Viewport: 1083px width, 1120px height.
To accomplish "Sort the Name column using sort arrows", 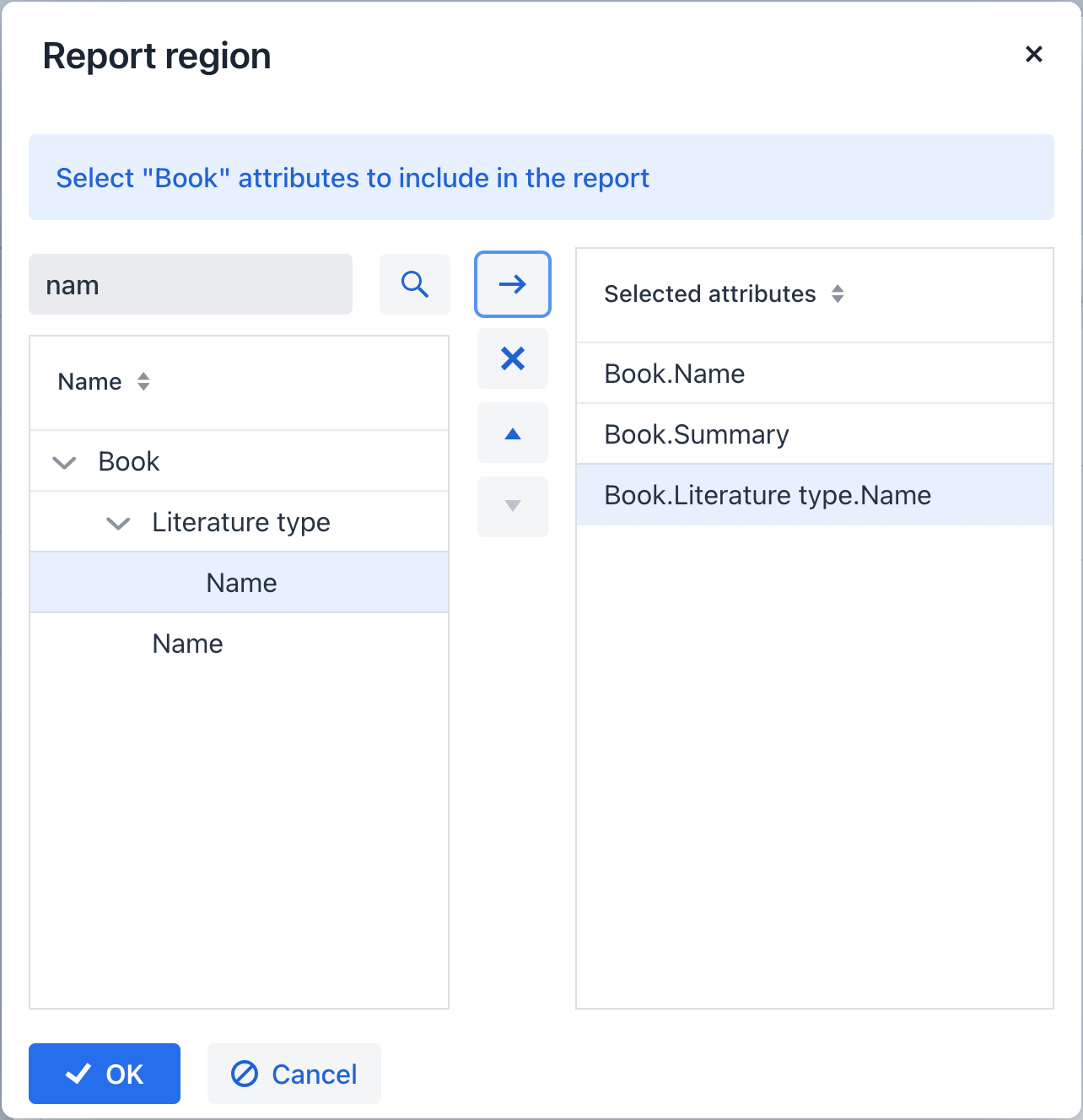I will coord(143,381).
